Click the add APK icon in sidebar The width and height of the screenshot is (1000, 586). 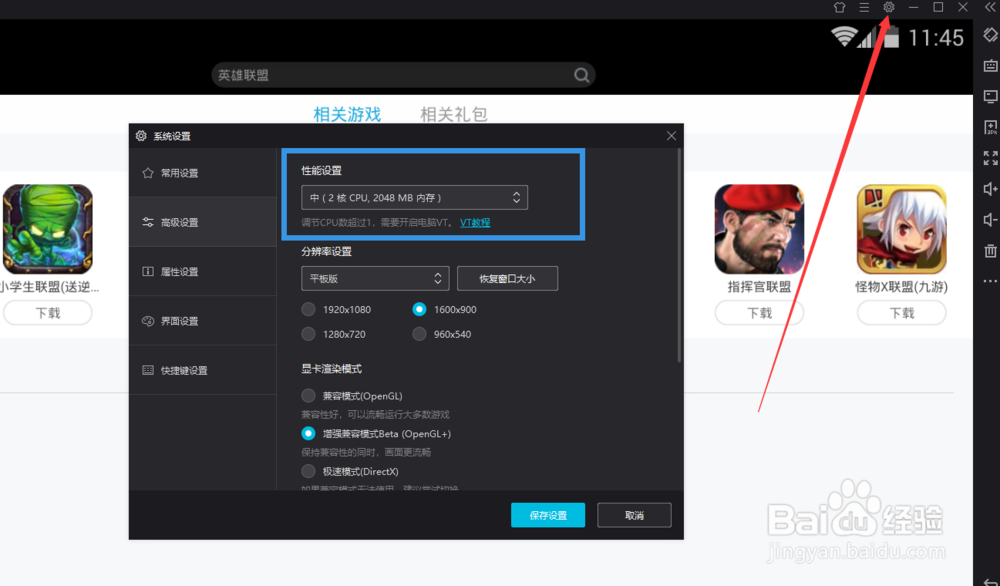990,127
